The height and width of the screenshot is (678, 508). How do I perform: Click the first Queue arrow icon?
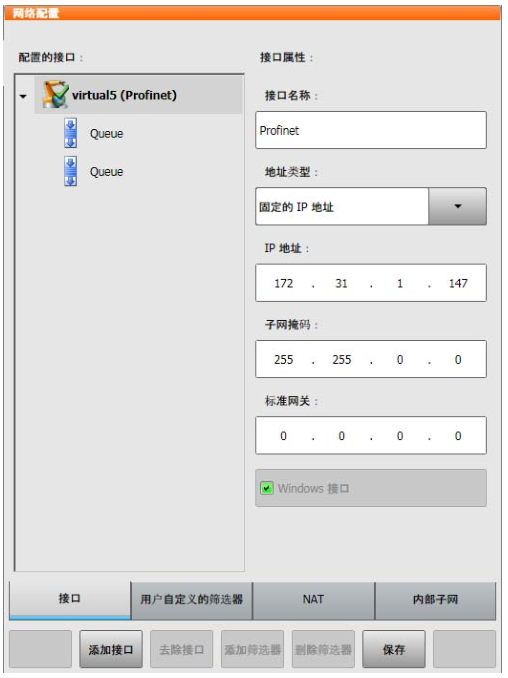click(71, 133)
